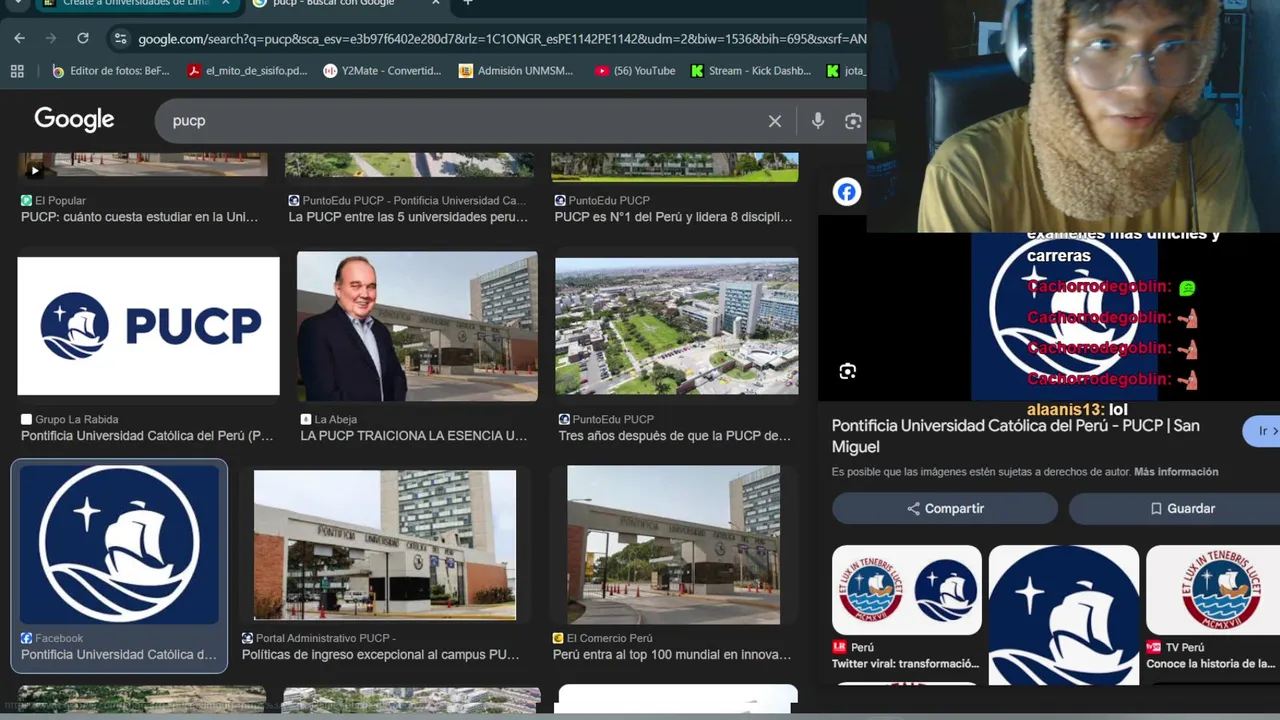Screen dimensions: 1280x720
Task: Start voice search with microphone
Action: 817,121
